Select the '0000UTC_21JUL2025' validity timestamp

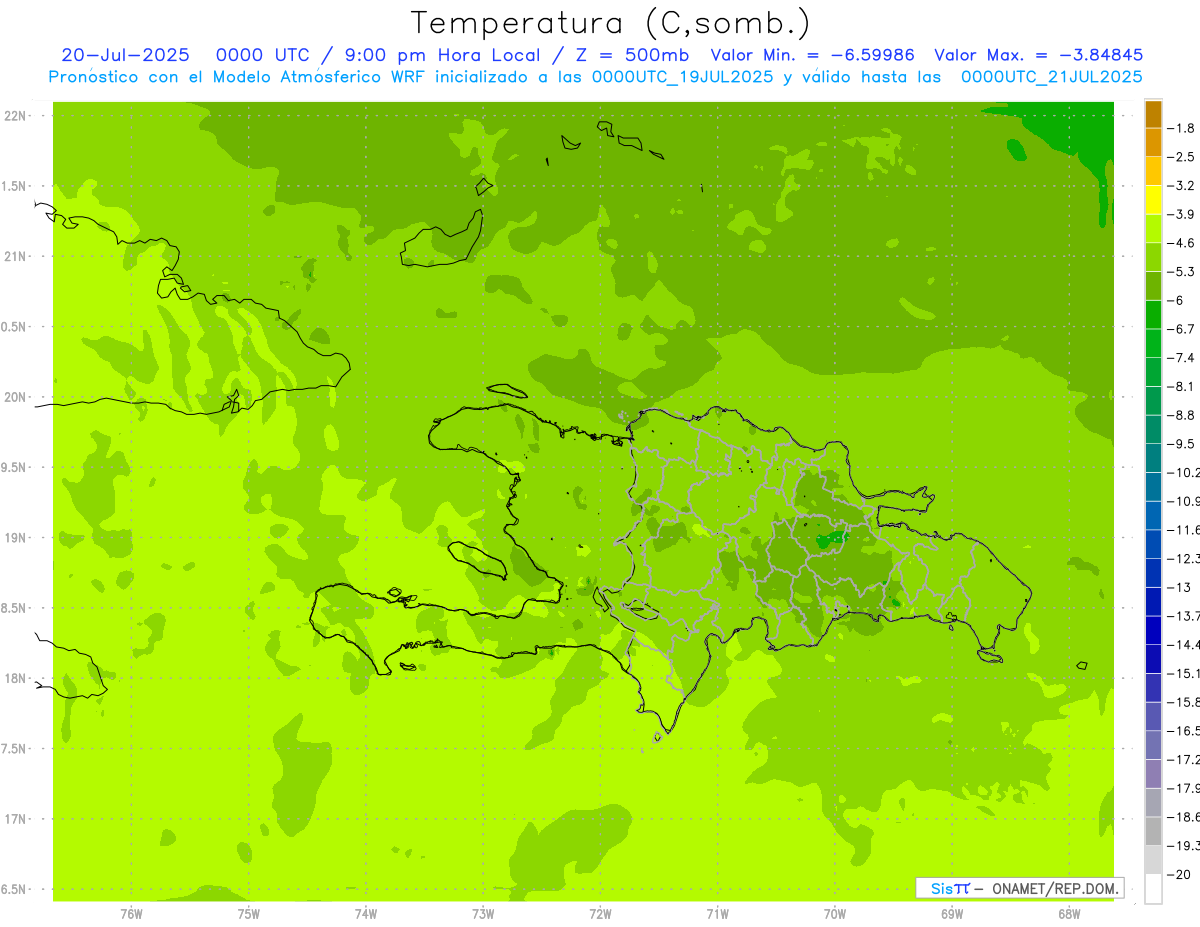coord(1051,77)
